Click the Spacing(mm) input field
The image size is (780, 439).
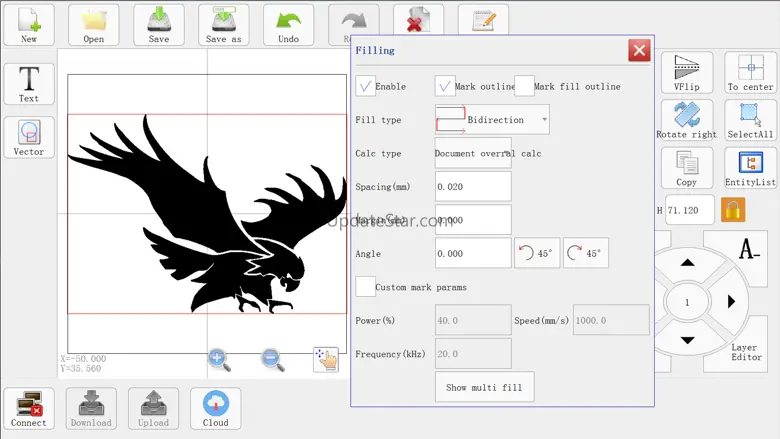click(473, 186)
